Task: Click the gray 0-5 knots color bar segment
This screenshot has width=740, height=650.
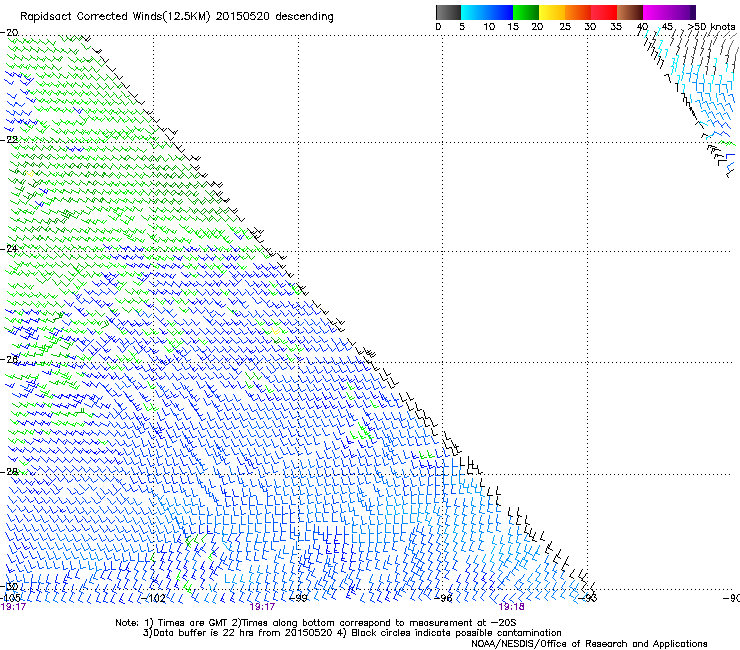Action: click(448, 12)
